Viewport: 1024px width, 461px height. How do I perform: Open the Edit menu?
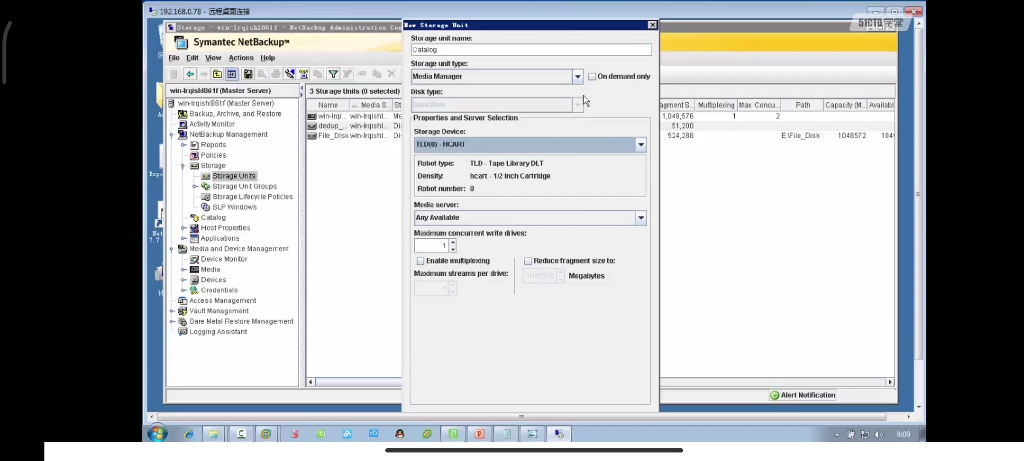click(x=192, y=58)
